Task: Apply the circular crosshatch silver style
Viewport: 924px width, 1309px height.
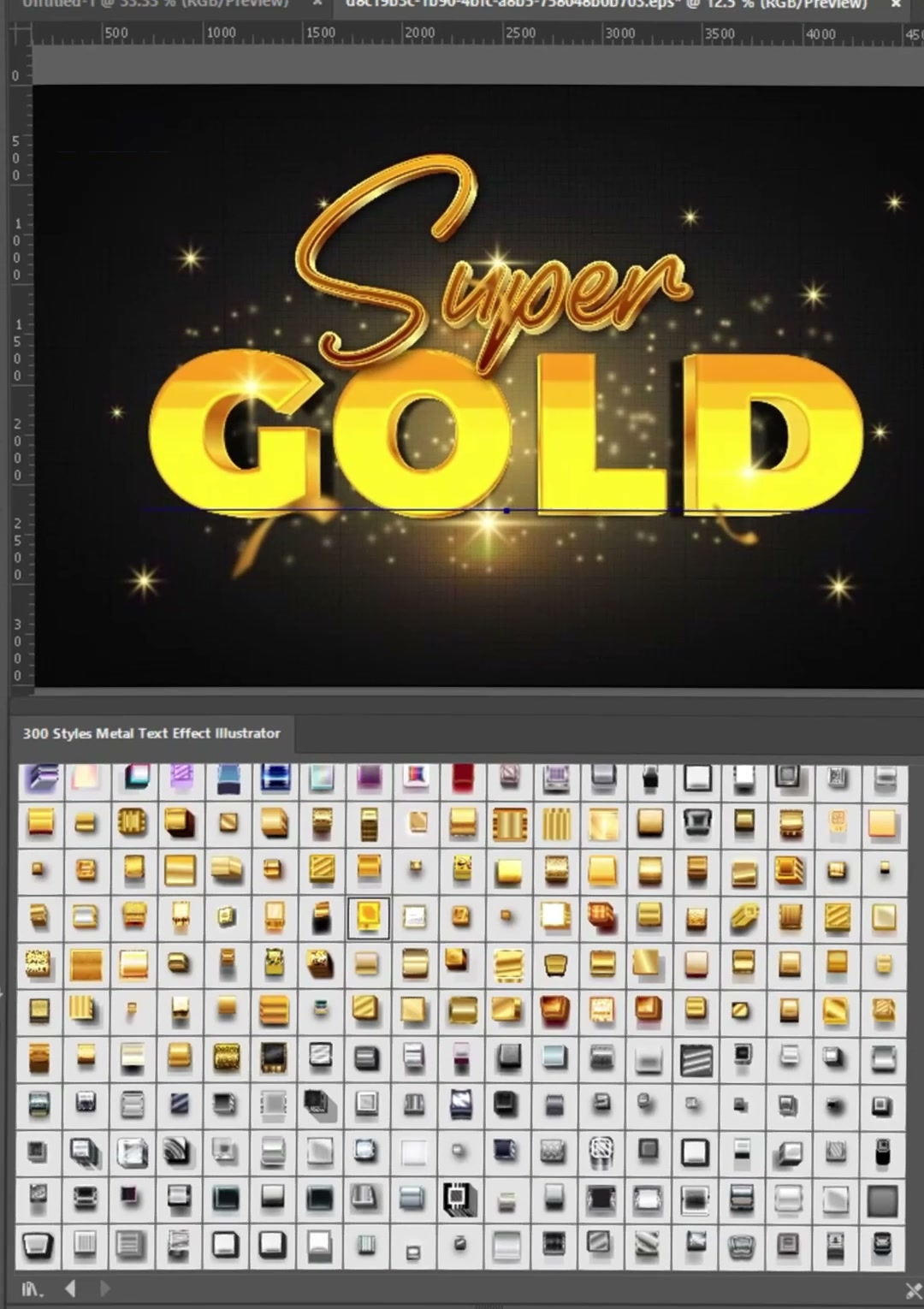Action: coord(601,1152)
